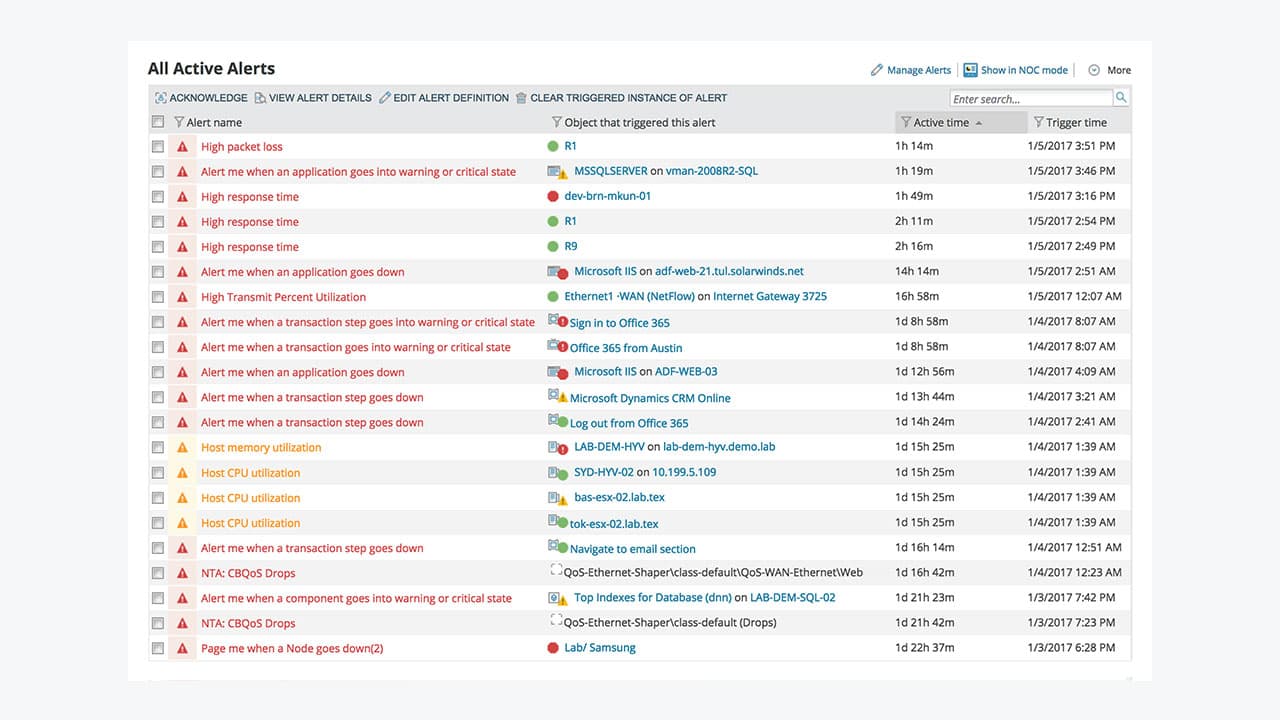
Task: Click the red critical triangle beside High packet loss
Action: 181,146
